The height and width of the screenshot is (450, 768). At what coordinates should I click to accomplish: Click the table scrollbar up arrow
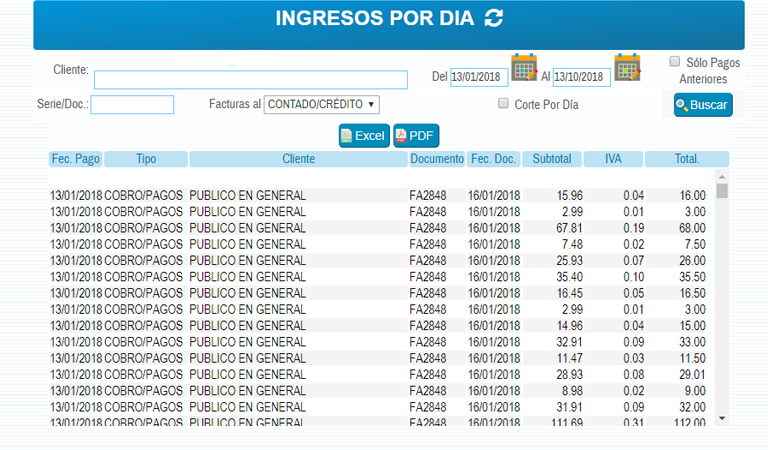722,176
